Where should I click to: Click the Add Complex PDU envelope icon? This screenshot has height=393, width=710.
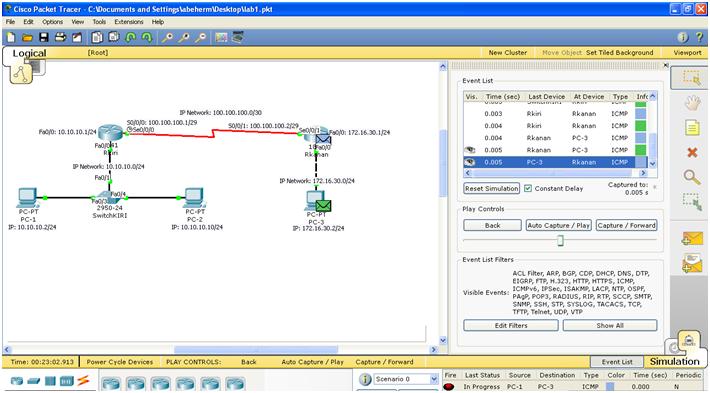click(691, 264)
